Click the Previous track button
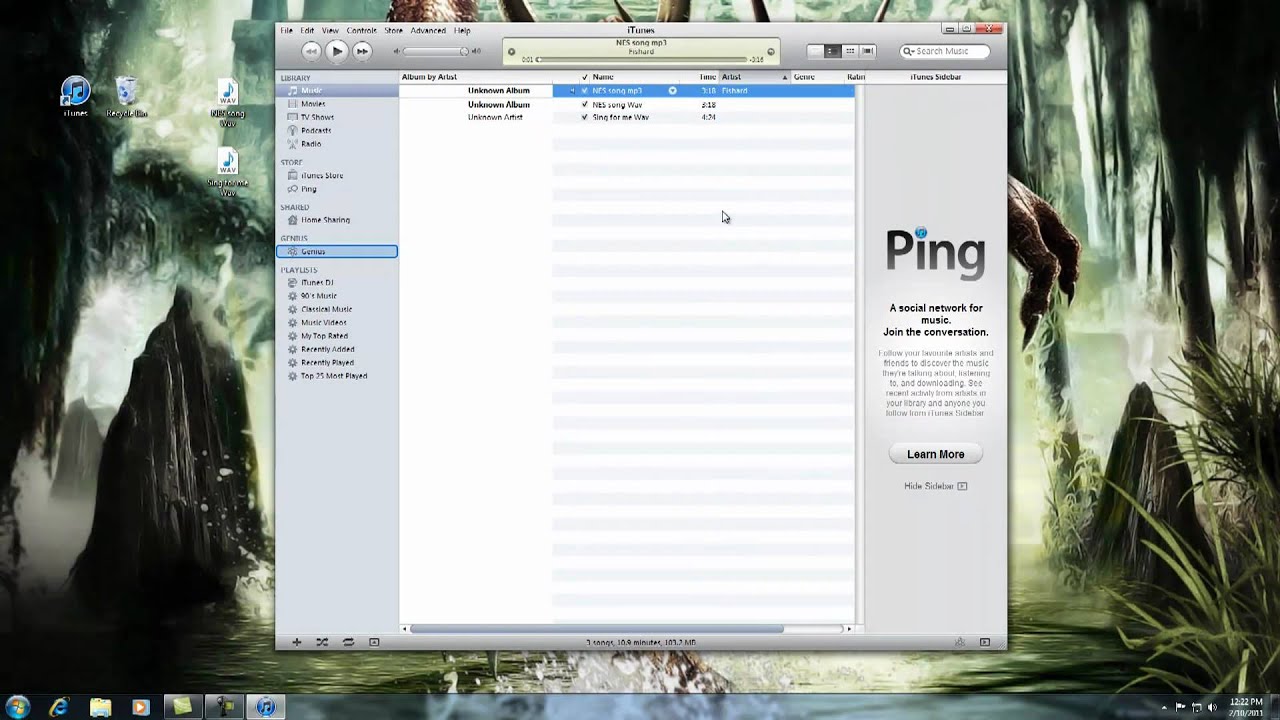Viewport: 1280px width, 720px height. click(x=311, y=51)
